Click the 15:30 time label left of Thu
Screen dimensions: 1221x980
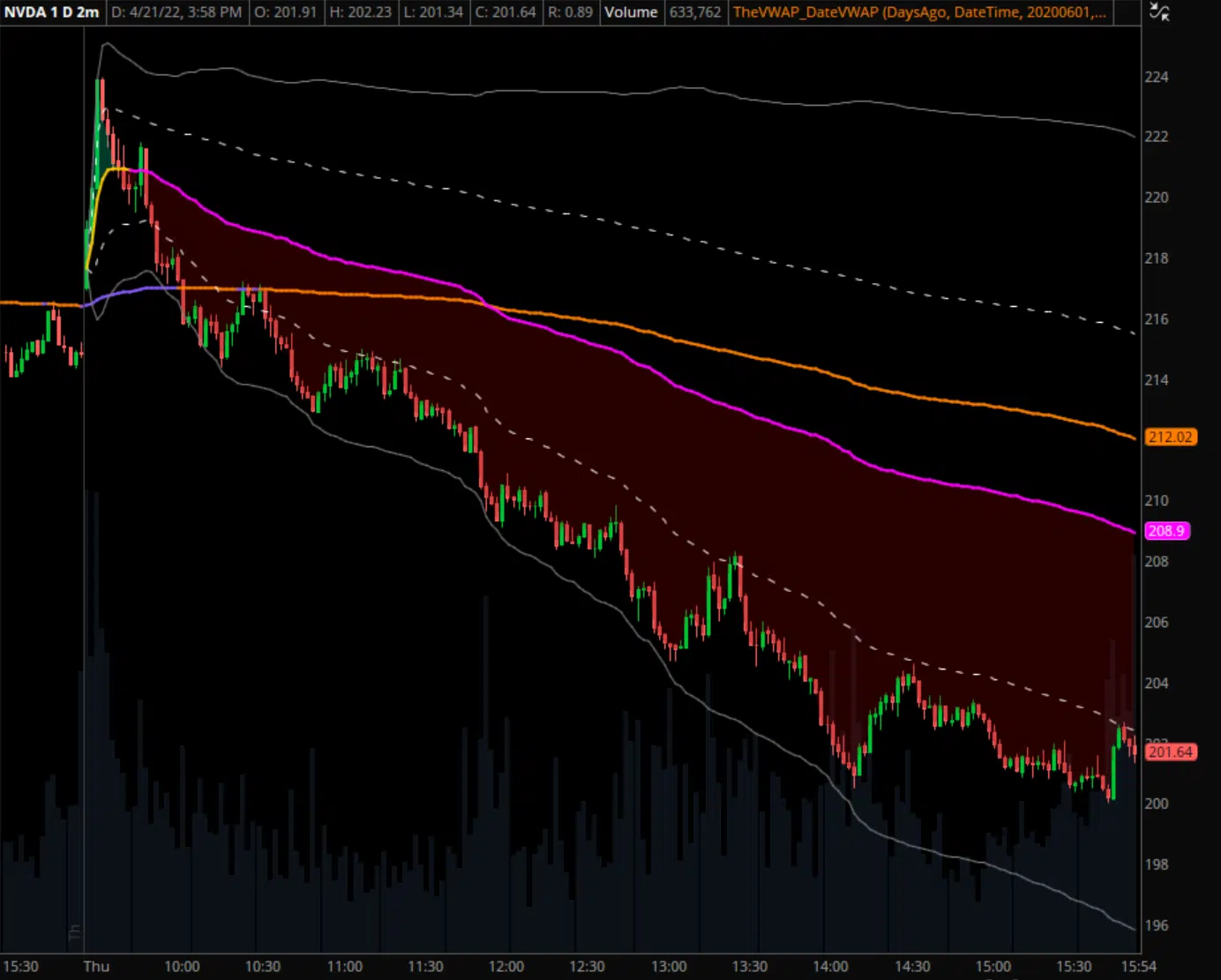point(20,966)
